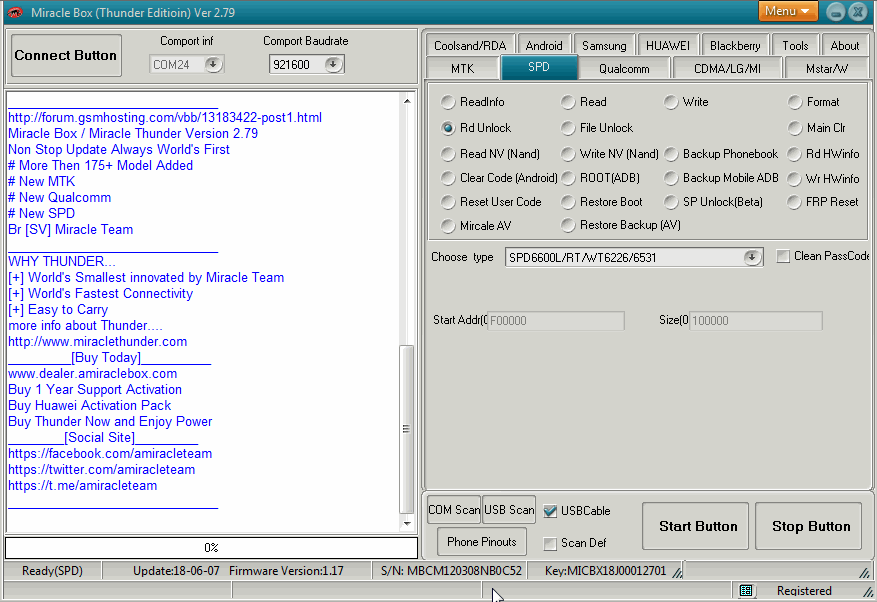
Task: Click the status bar table icon beside Registered
Action: tap(746, 590)
